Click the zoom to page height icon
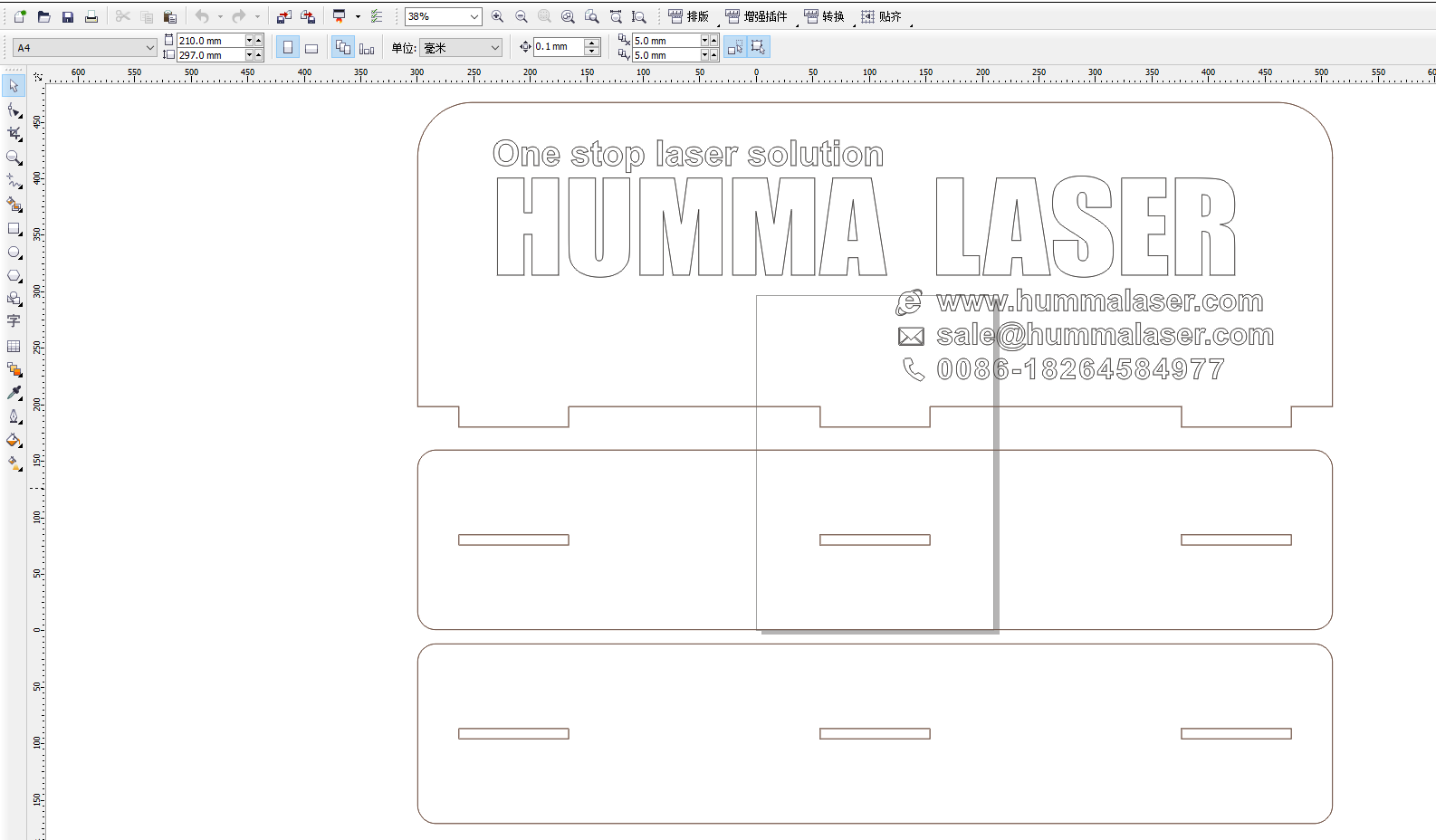This screenshot has width=1436, height=840. click(639, 16)
